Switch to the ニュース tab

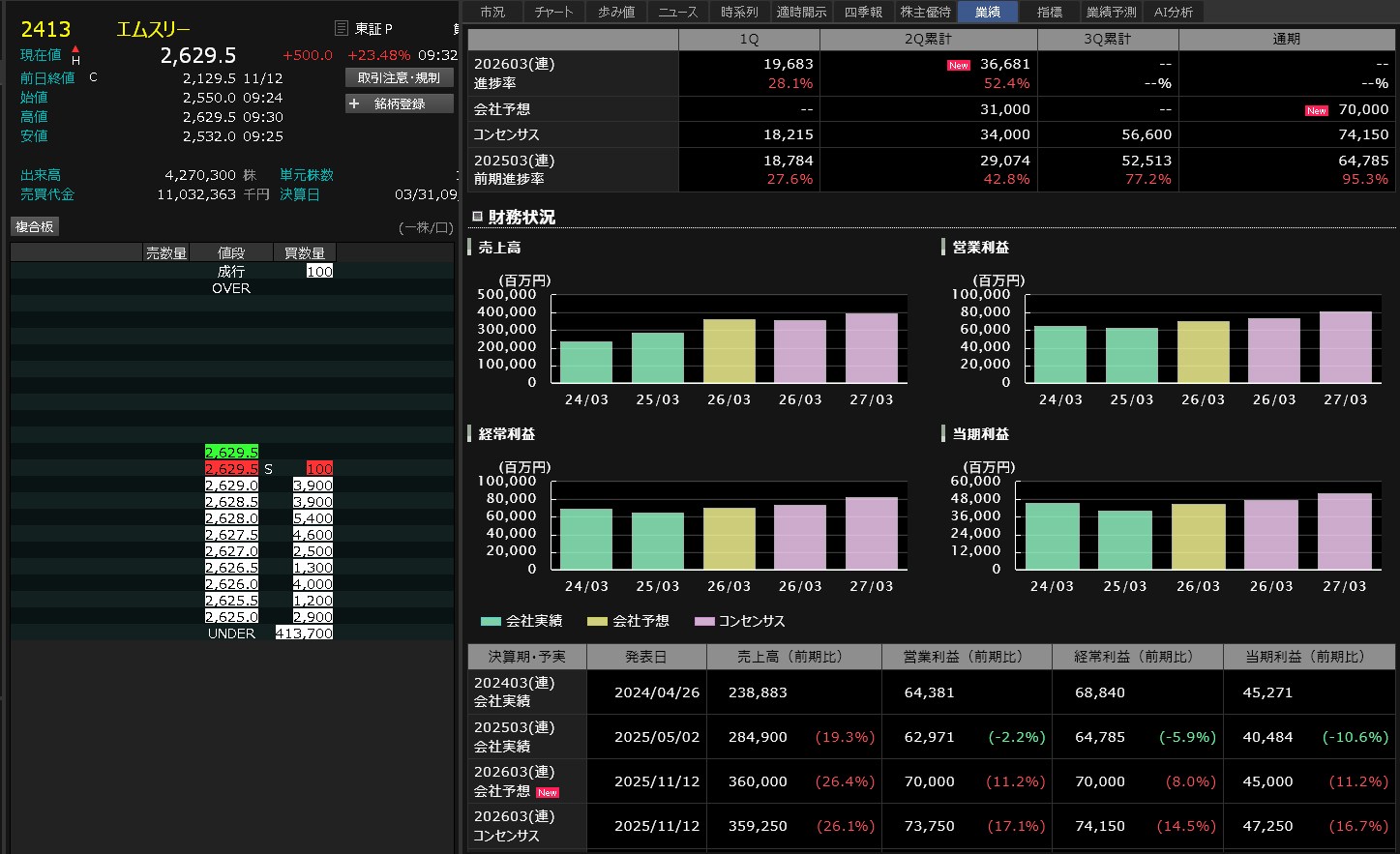(677, 12)
